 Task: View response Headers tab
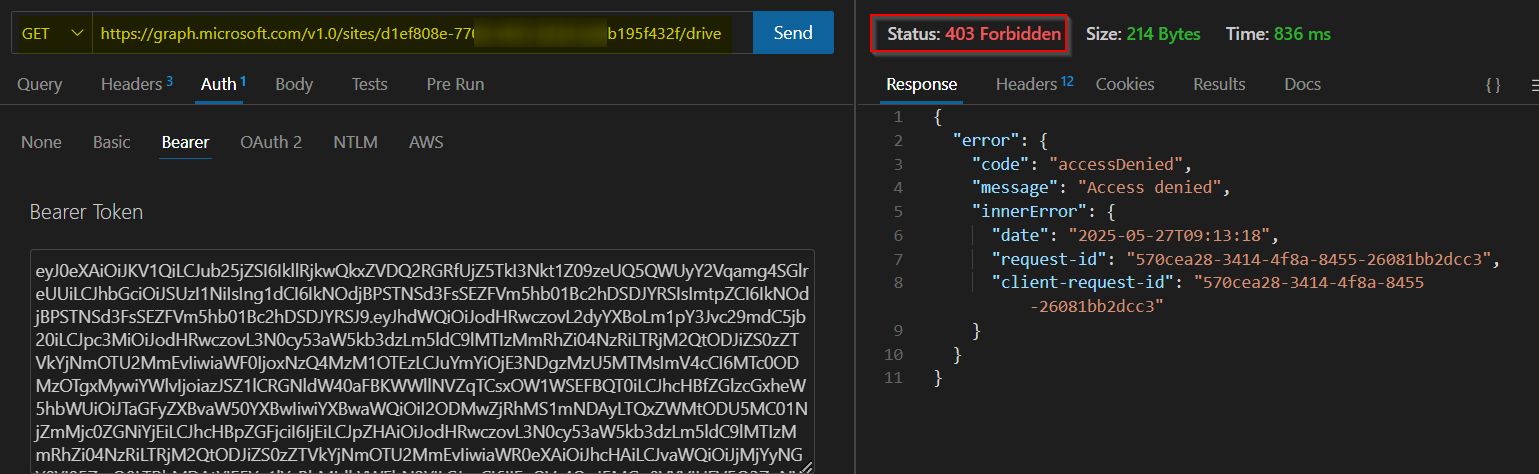(x=1034, y=85)
